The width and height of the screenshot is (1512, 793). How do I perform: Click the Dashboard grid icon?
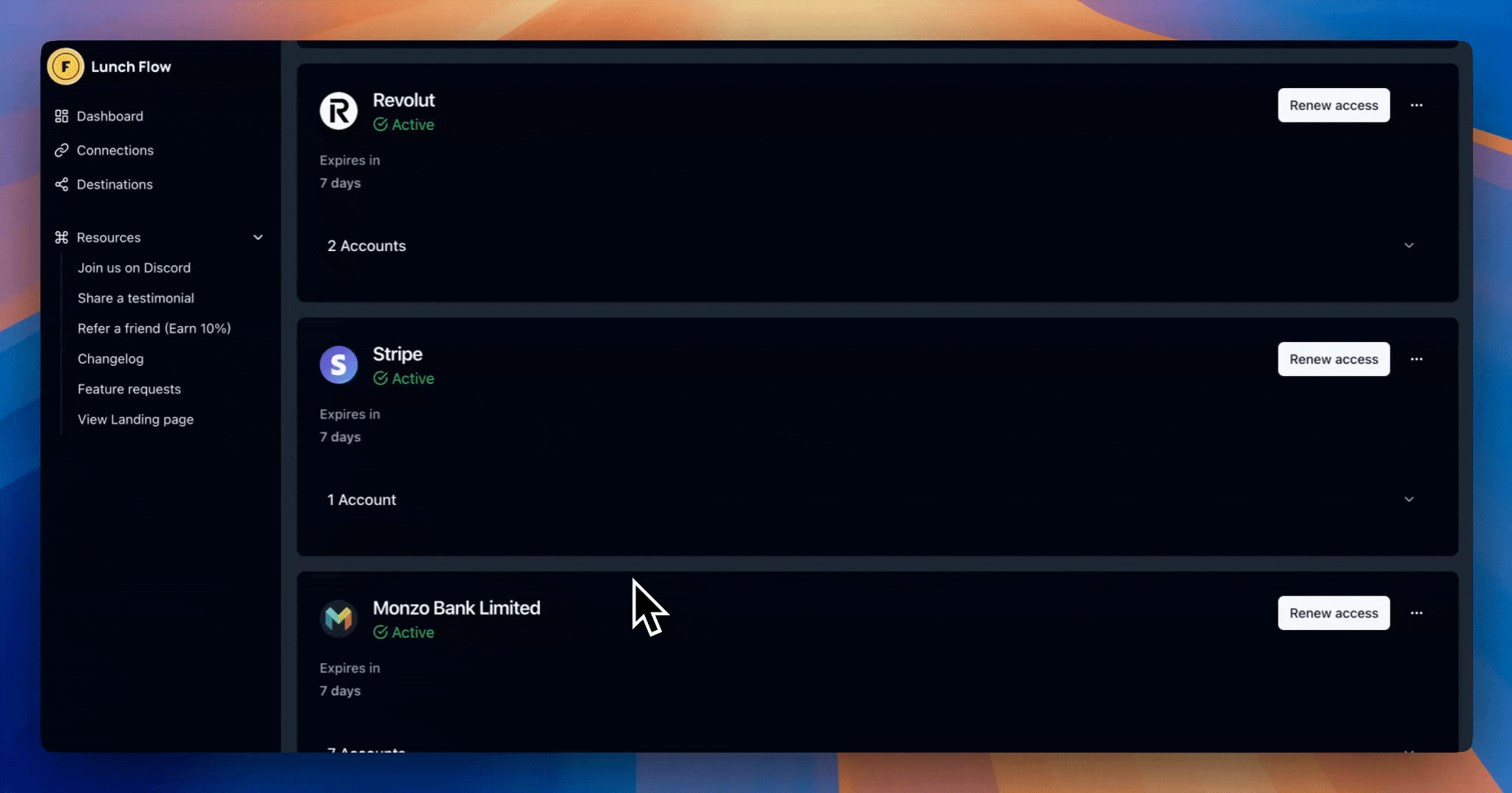coord(62,116)
